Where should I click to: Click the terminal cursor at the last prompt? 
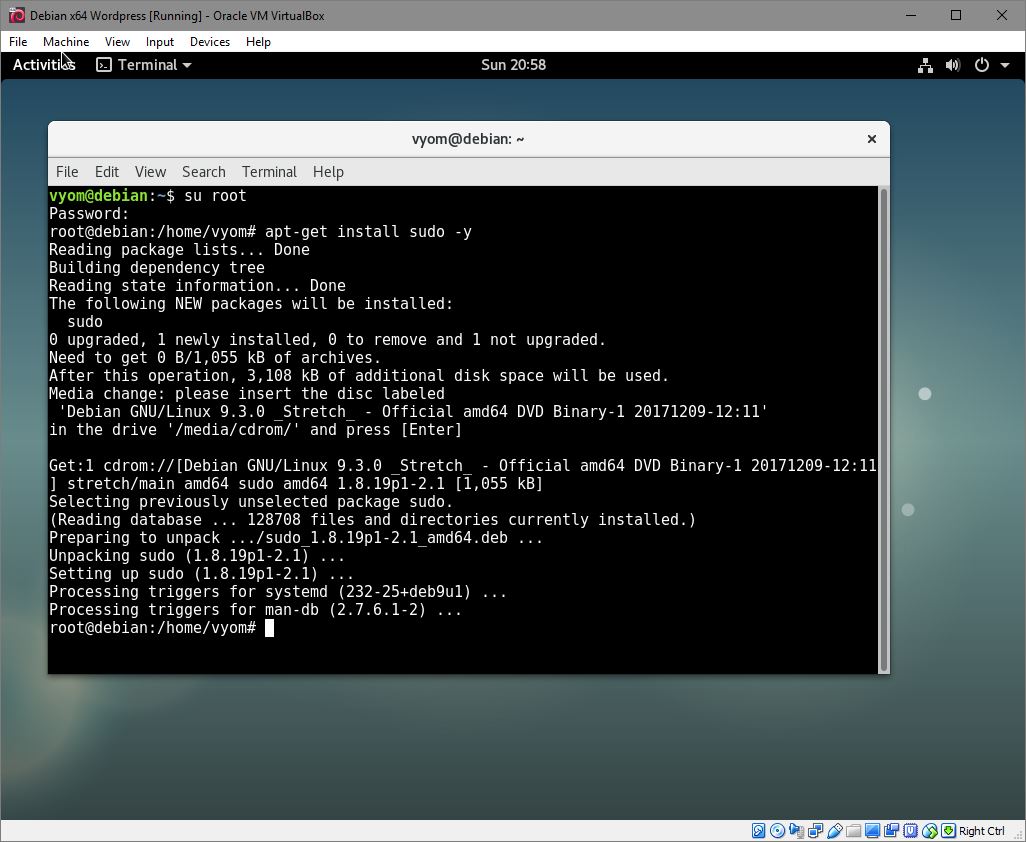click(269, 628)
